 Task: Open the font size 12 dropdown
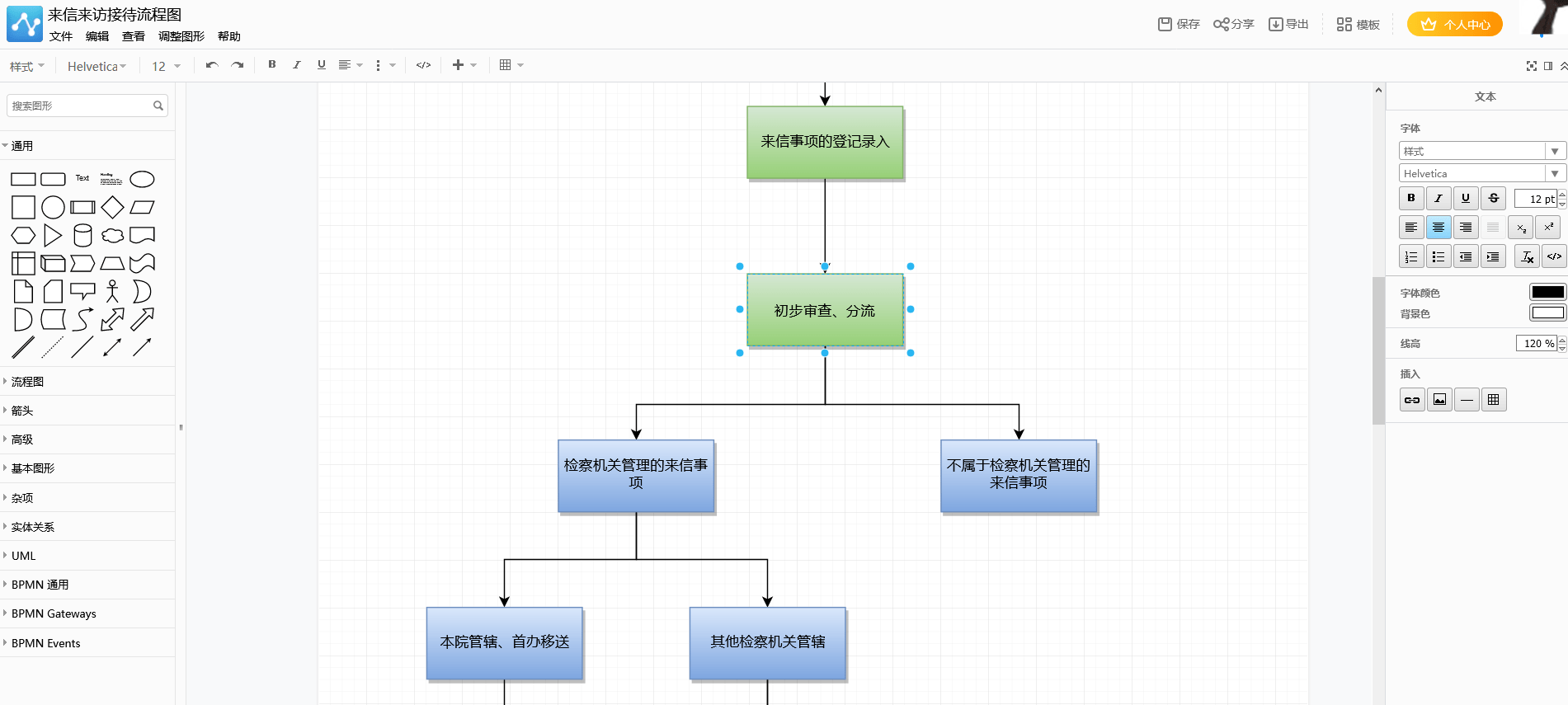166,66
